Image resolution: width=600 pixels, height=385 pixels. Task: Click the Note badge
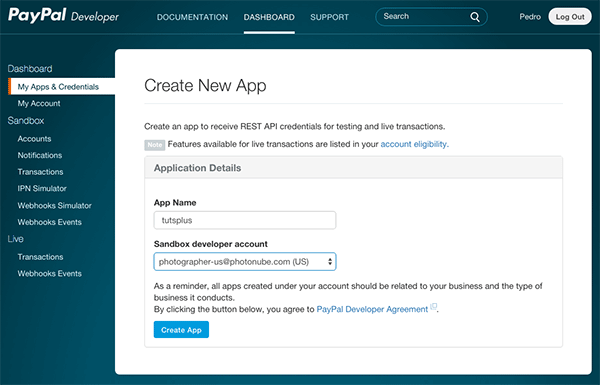155,145
